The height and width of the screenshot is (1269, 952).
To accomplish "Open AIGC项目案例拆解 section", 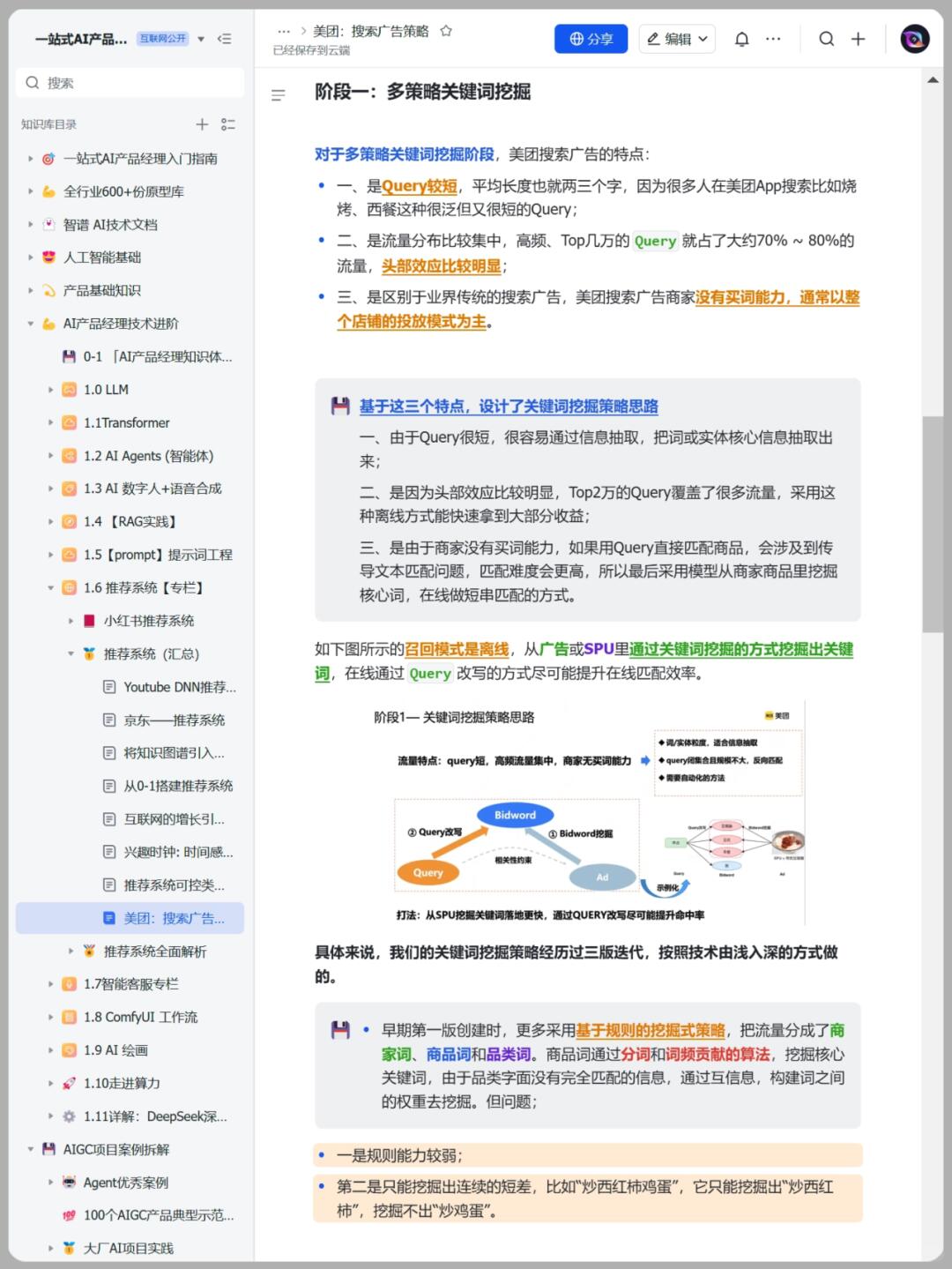I will tap(116, 1149).
